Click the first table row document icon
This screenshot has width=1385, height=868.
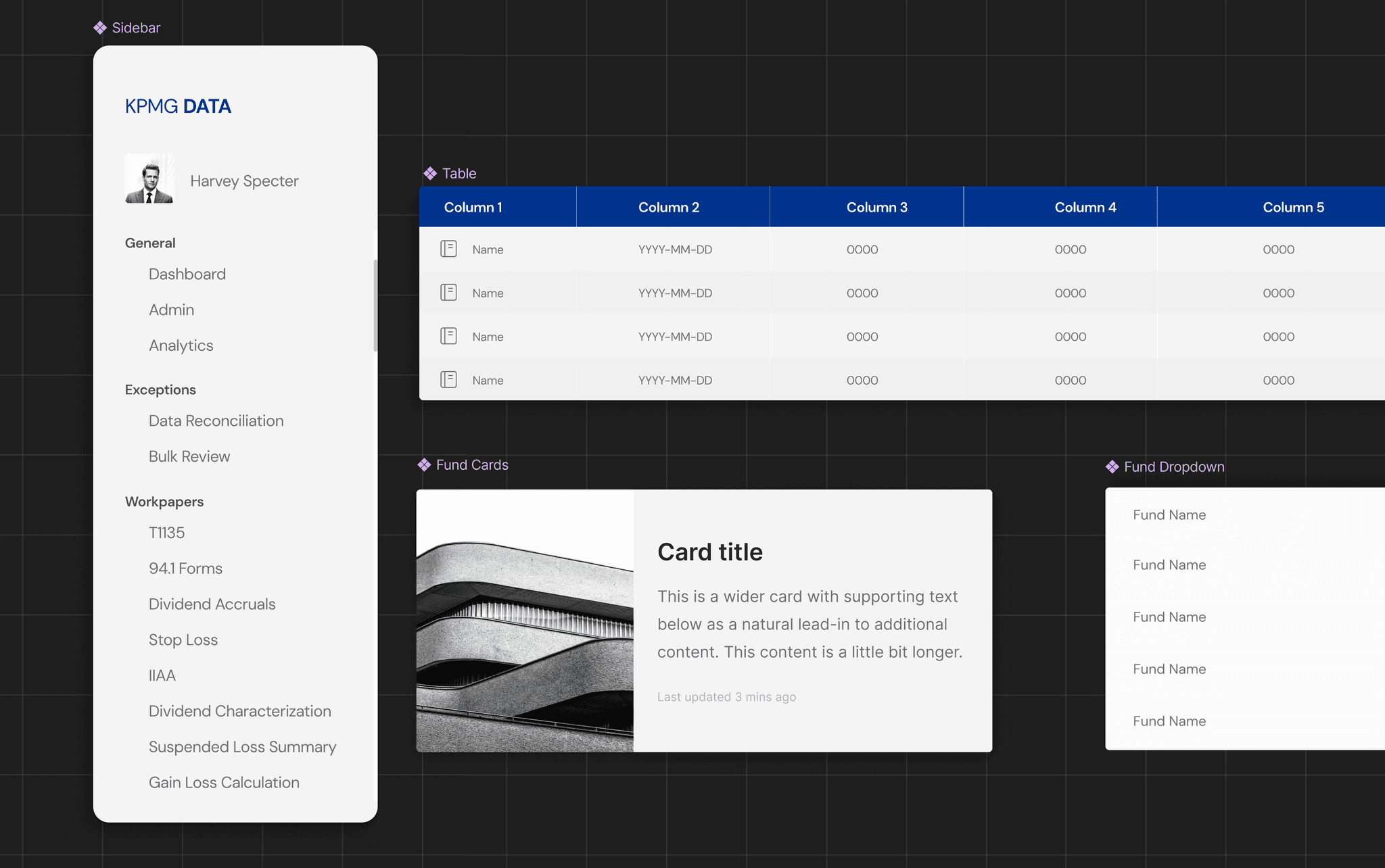click(448, 249)
